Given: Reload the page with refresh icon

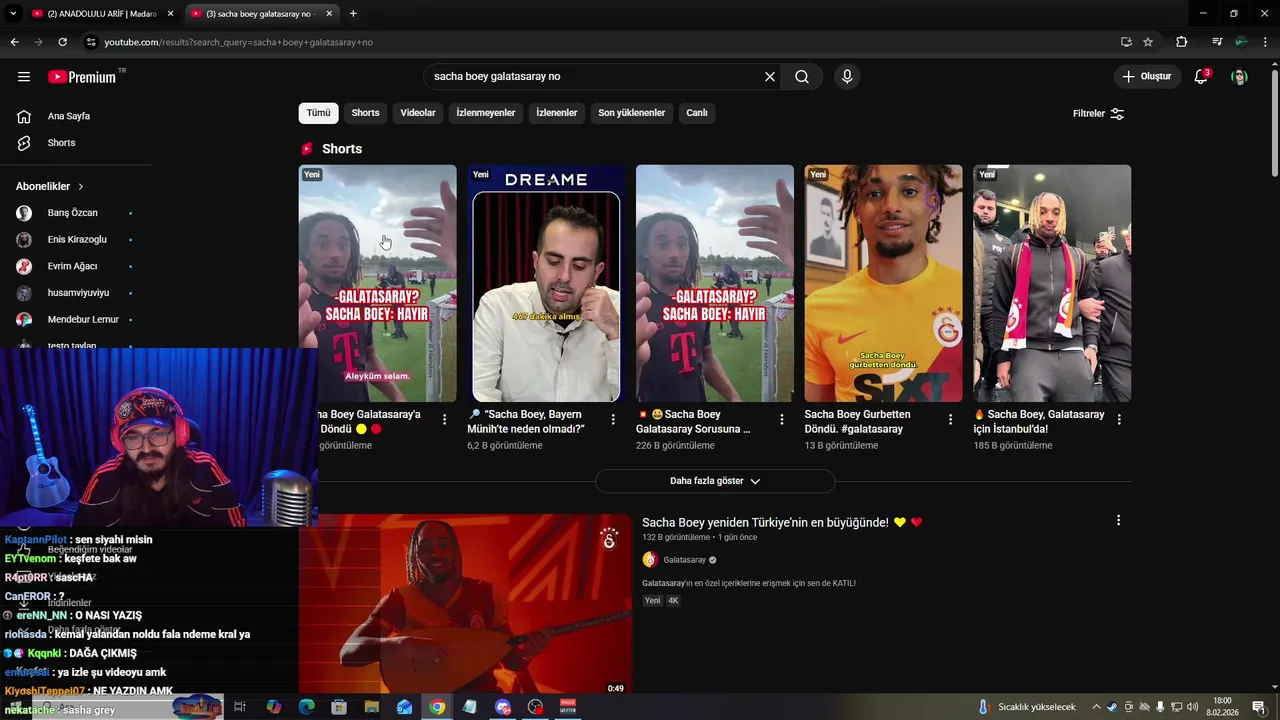Looking at the screenshot, I should coord(62,42).
